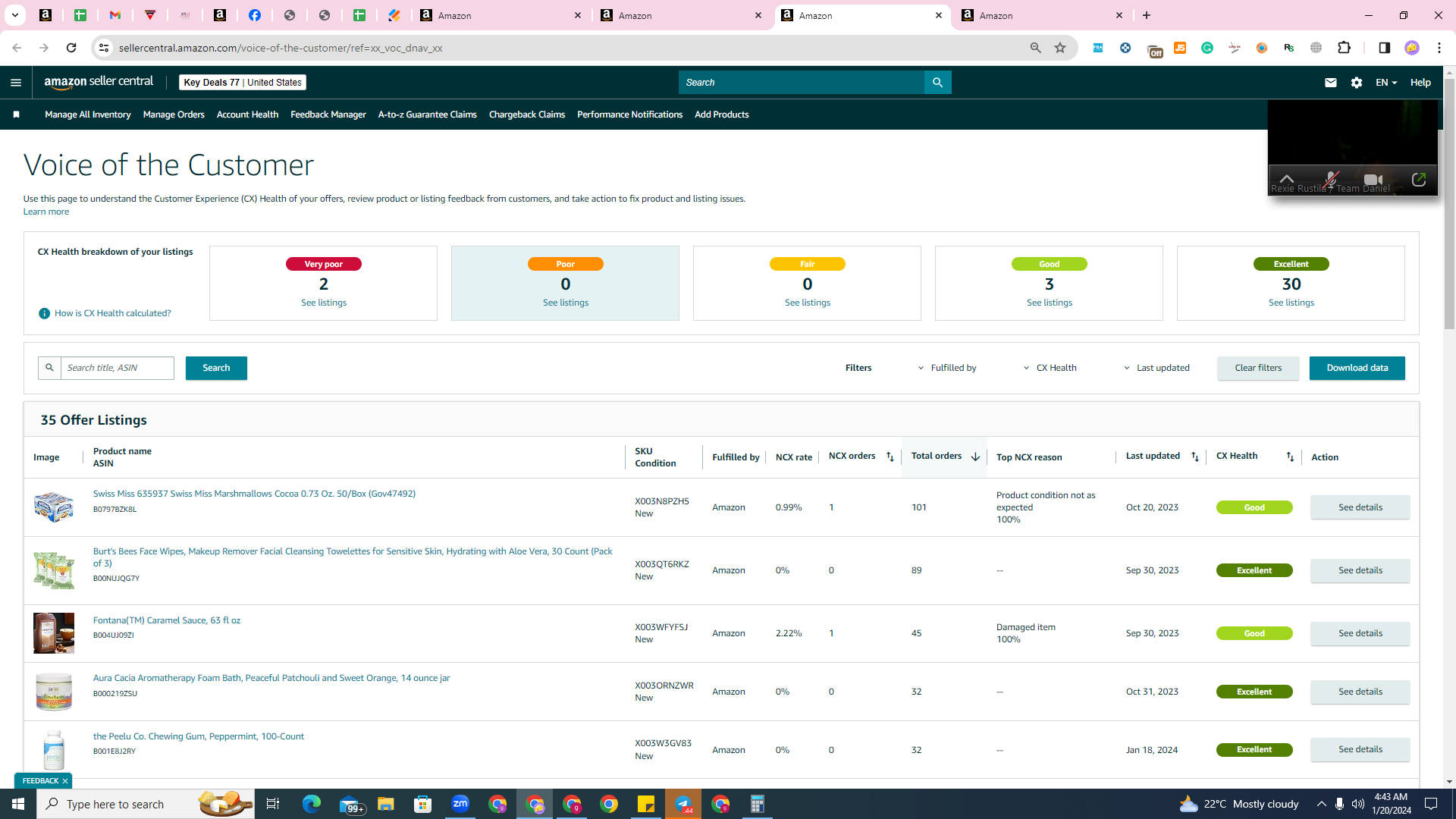Click the Good badge on Fontana Caramel row
The height and width of the screenshot is (819, 1456).
click(x=1254, y=633)
